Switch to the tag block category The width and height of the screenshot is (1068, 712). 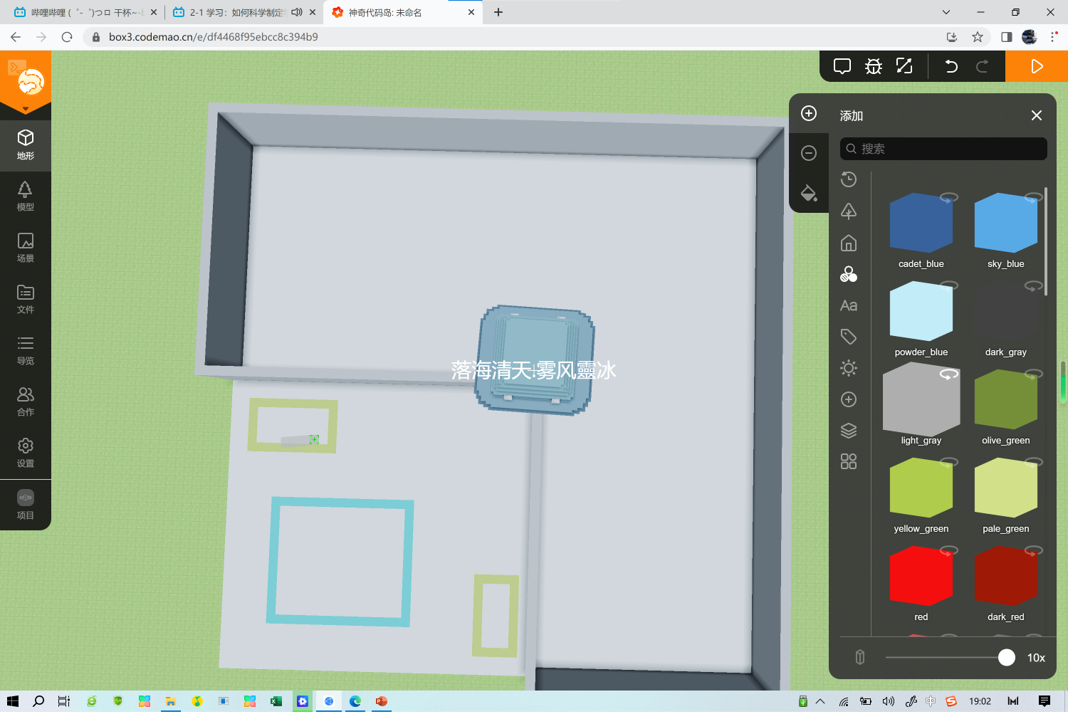click(849, 337)
